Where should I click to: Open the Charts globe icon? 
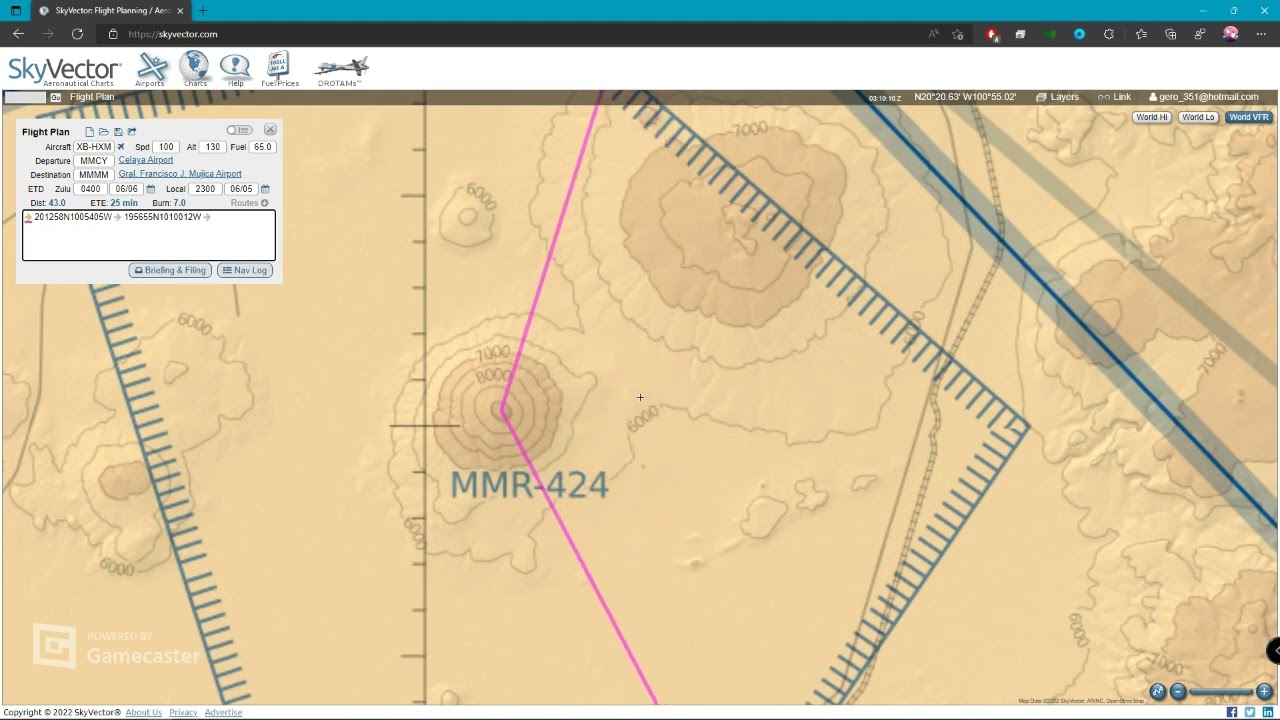coord(195,69)
